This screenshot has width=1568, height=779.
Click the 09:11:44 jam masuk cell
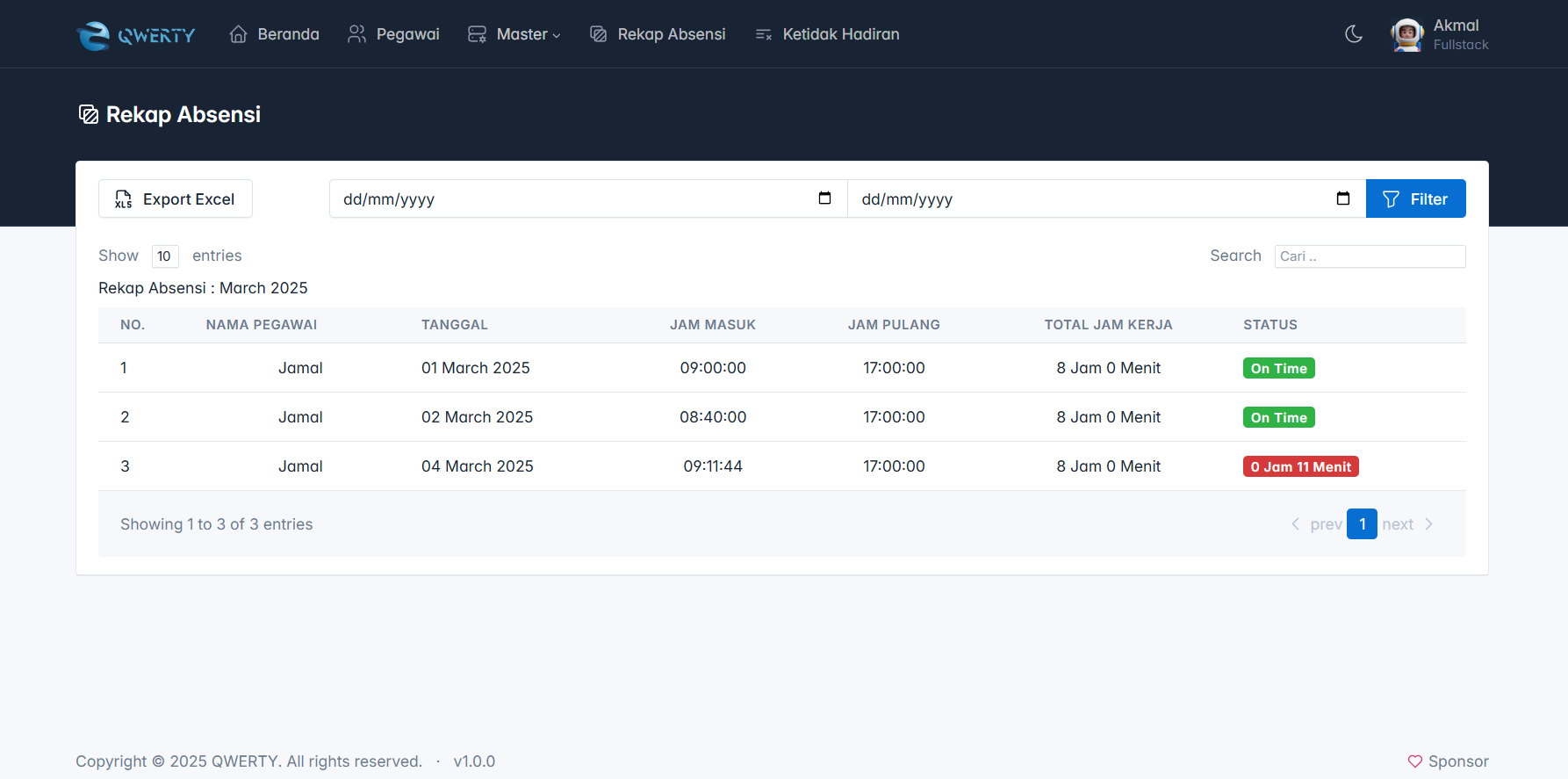[713, 466]
